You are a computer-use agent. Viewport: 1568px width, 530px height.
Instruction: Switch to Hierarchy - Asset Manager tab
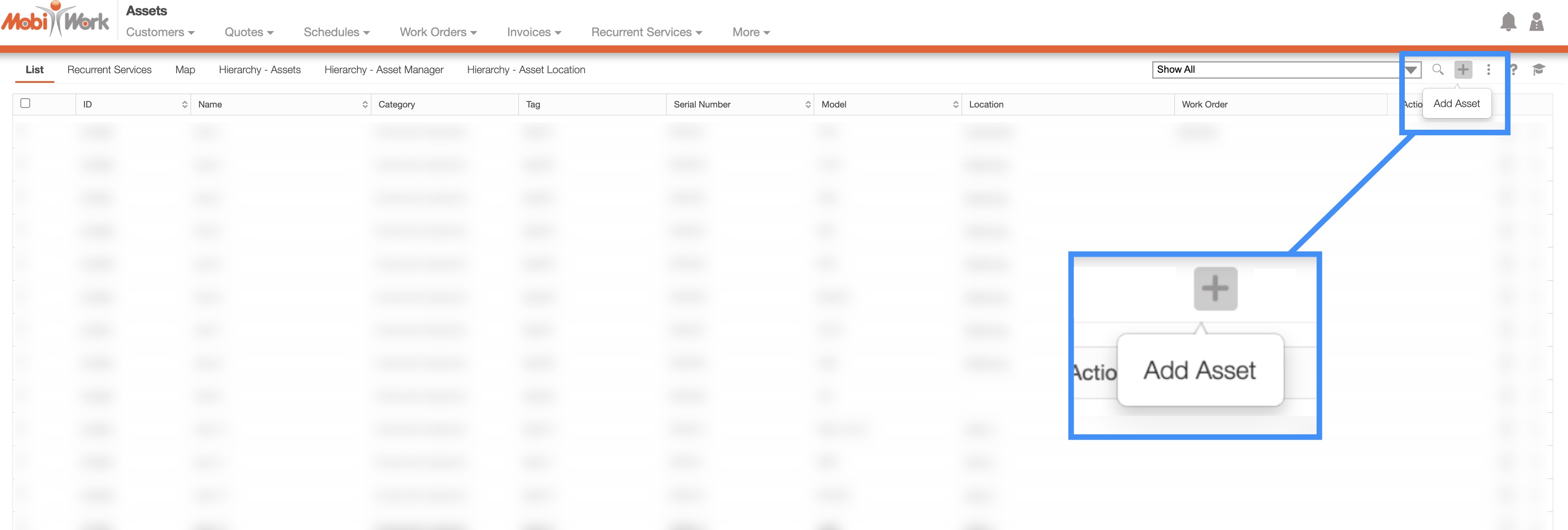point(383,70)
